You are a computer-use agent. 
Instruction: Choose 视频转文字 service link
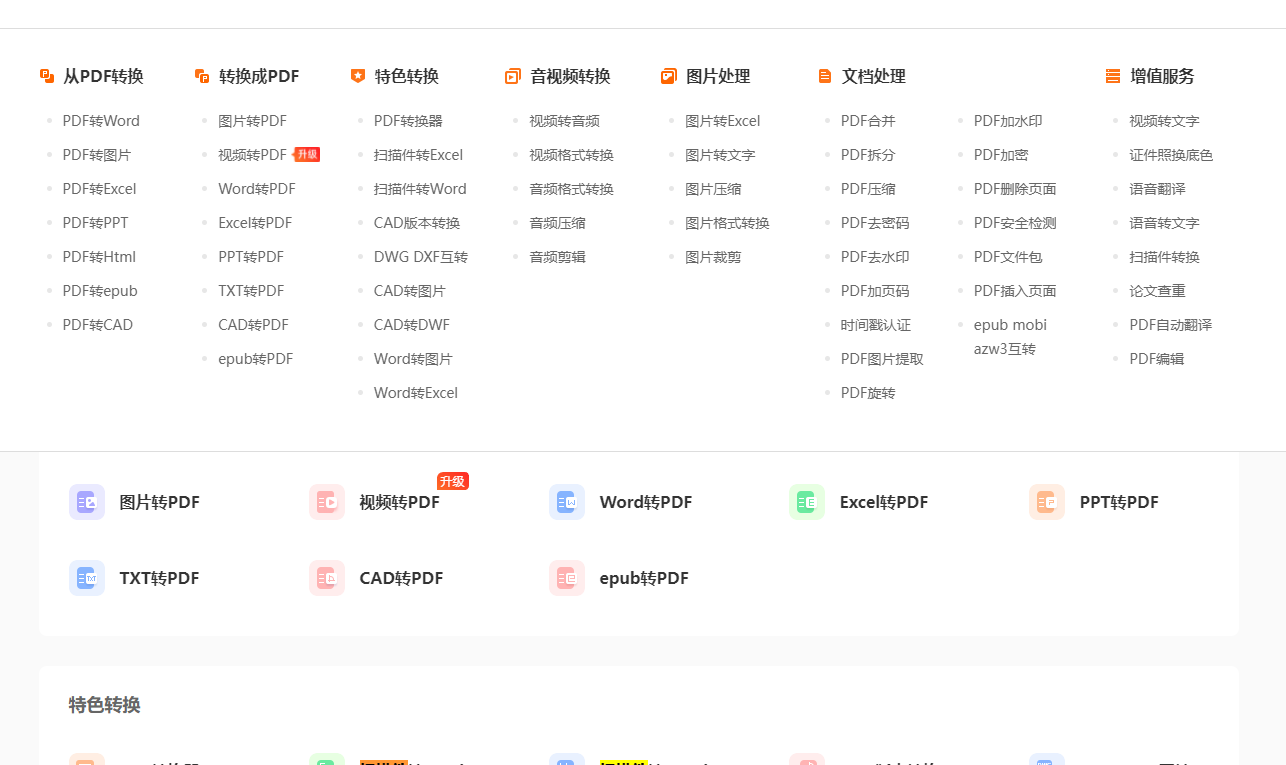pos(1164,121)
